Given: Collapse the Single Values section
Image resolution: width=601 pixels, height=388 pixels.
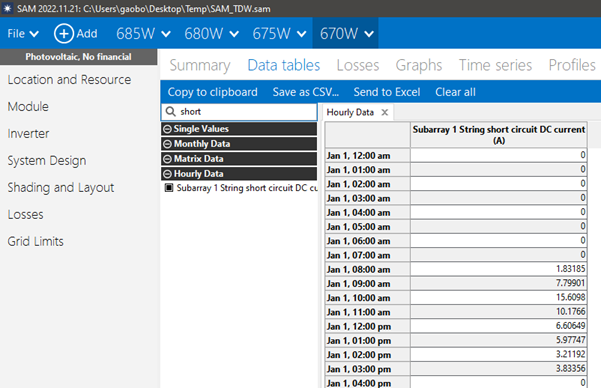Looking at the screenshot, I should 167,129.
